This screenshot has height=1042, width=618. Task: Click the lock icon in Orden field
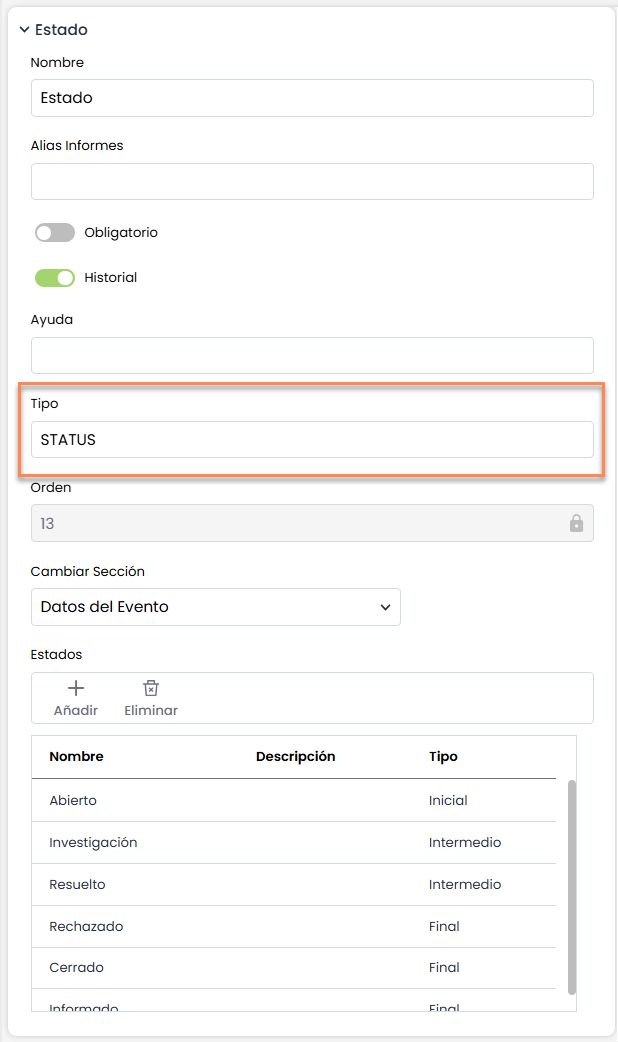576,523
